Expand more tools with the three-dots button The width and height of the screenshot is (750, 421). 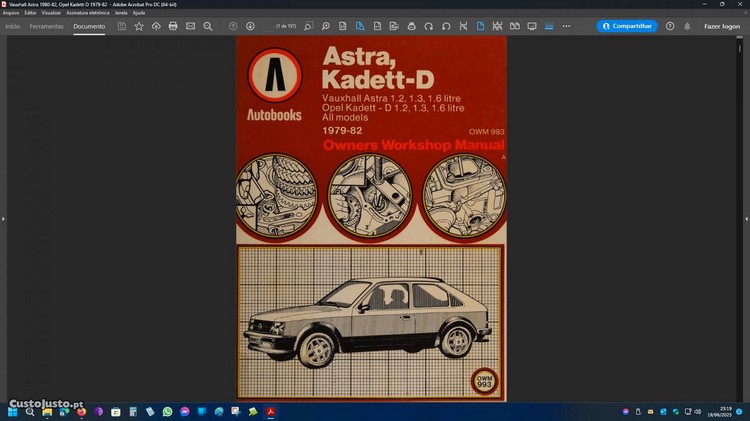[567, 26]
